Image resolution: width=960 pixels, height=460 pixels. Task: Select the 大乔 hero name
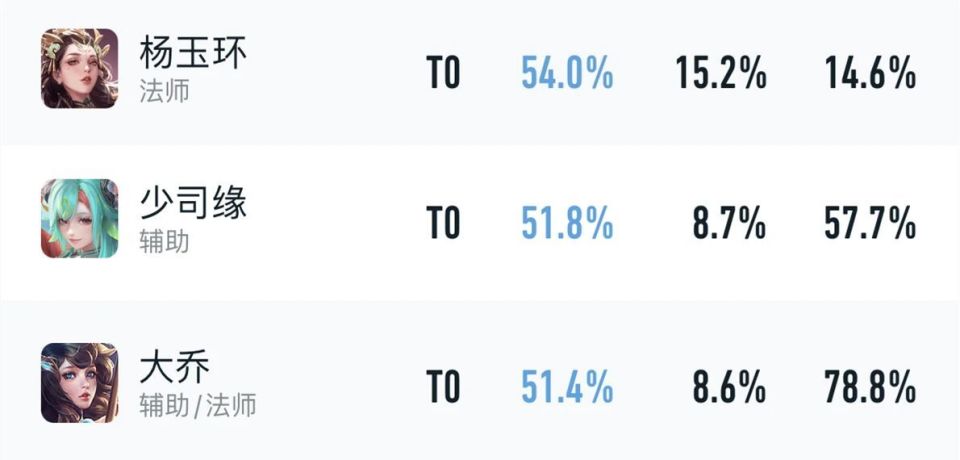click(x=174, y=366)
